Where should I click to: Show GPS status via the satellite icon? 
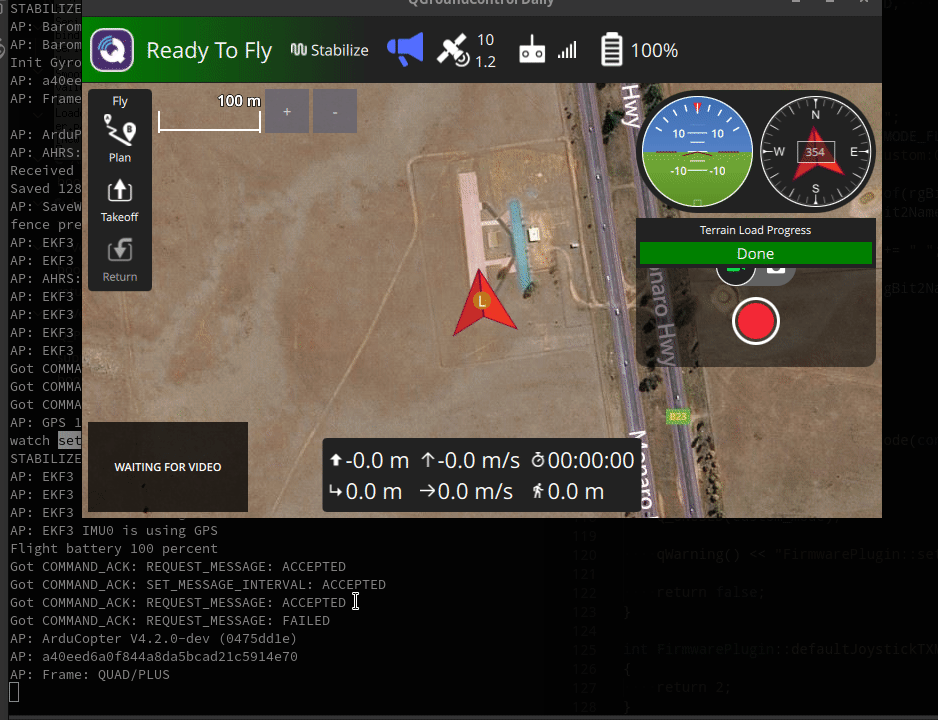(x=453, y=50)
